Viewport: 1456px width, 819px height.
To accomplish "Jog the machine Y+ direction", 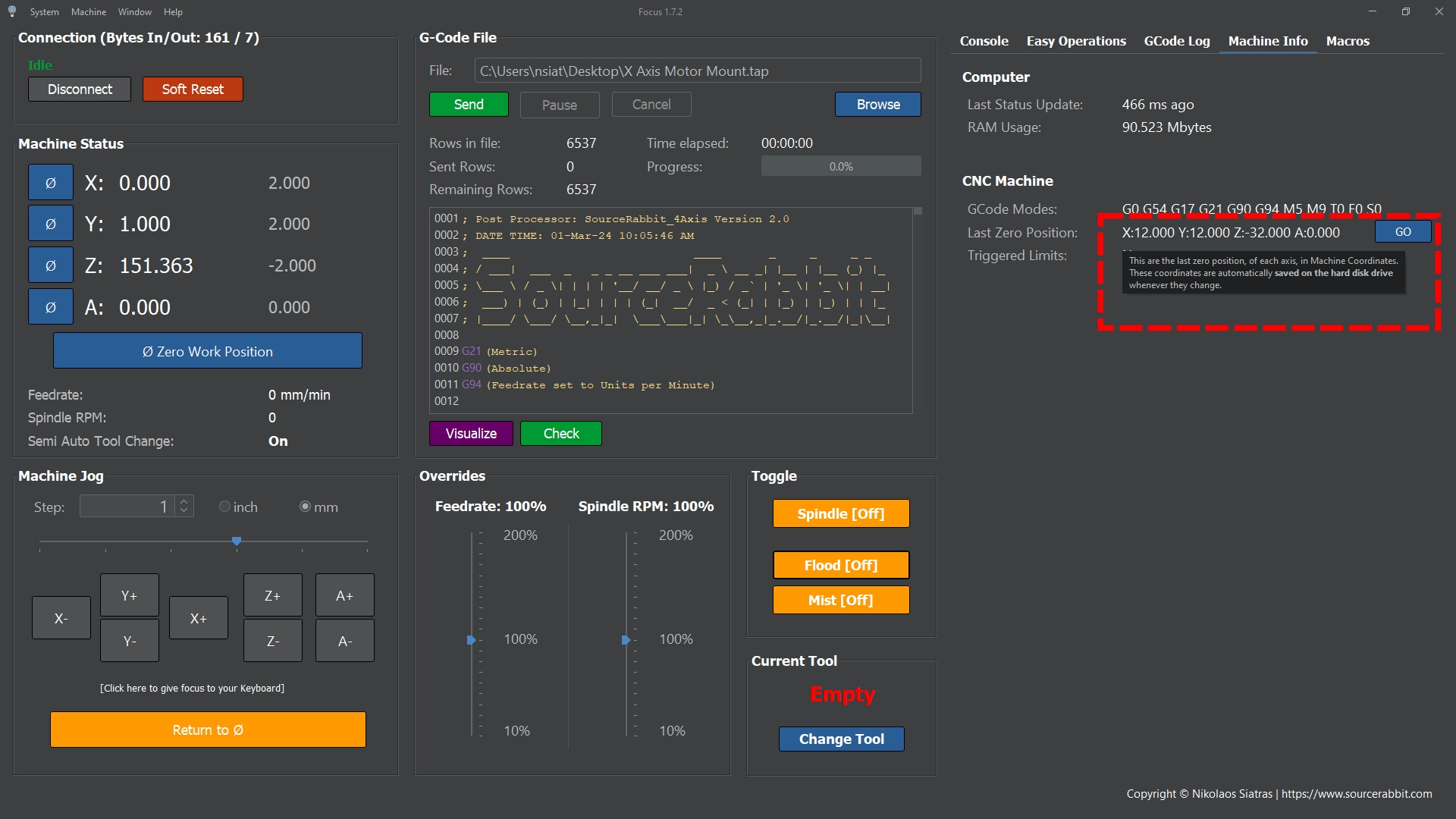I will (129, 595).
